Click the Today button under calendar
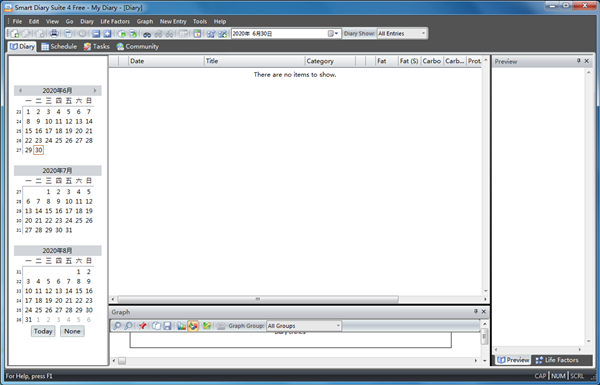Image resolution: width=600 pixels, height=385 pixels. tap(43, 331)
